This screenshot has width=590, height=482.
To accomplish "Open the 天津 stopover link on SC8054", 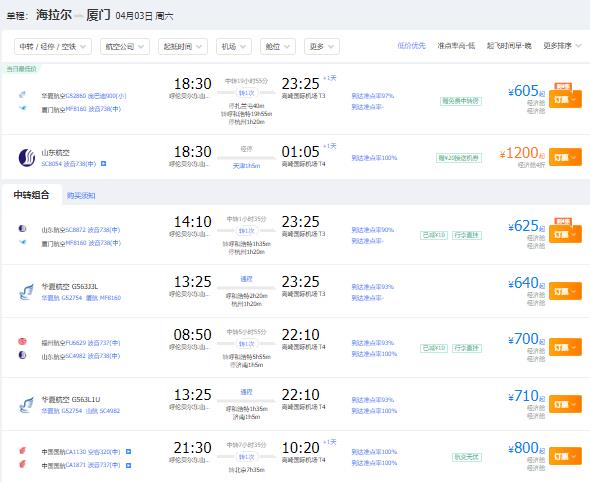I will pos(246,166).
